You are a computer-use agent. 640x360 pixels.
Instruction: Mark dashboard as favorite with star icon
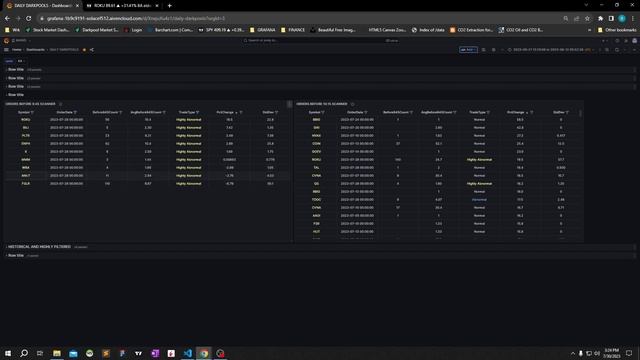(x=84, y=50)
